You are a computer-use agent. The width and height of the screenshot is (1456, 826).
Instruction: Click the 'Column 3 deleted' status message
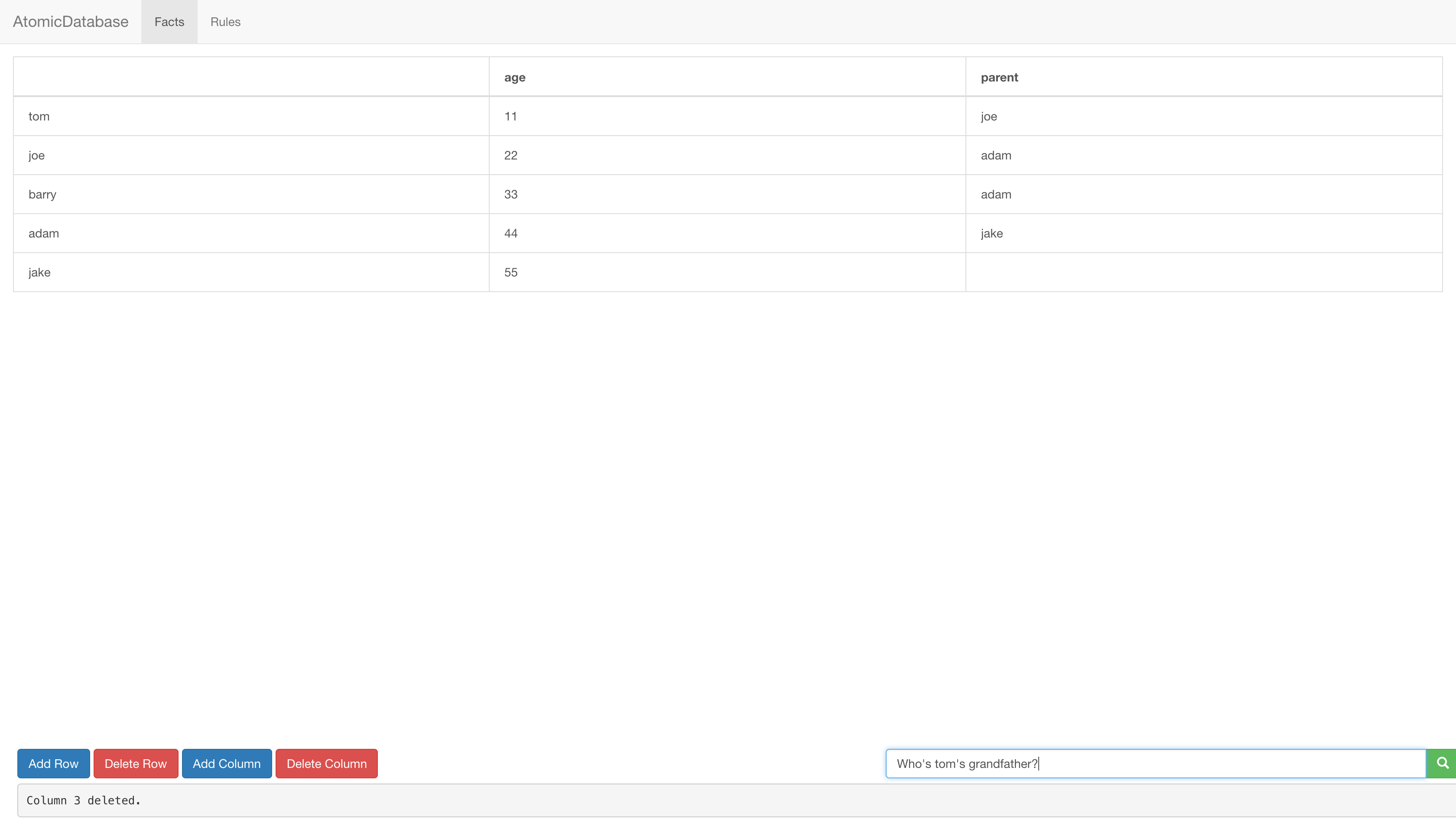pyautogui.click(x=84, y=800)
